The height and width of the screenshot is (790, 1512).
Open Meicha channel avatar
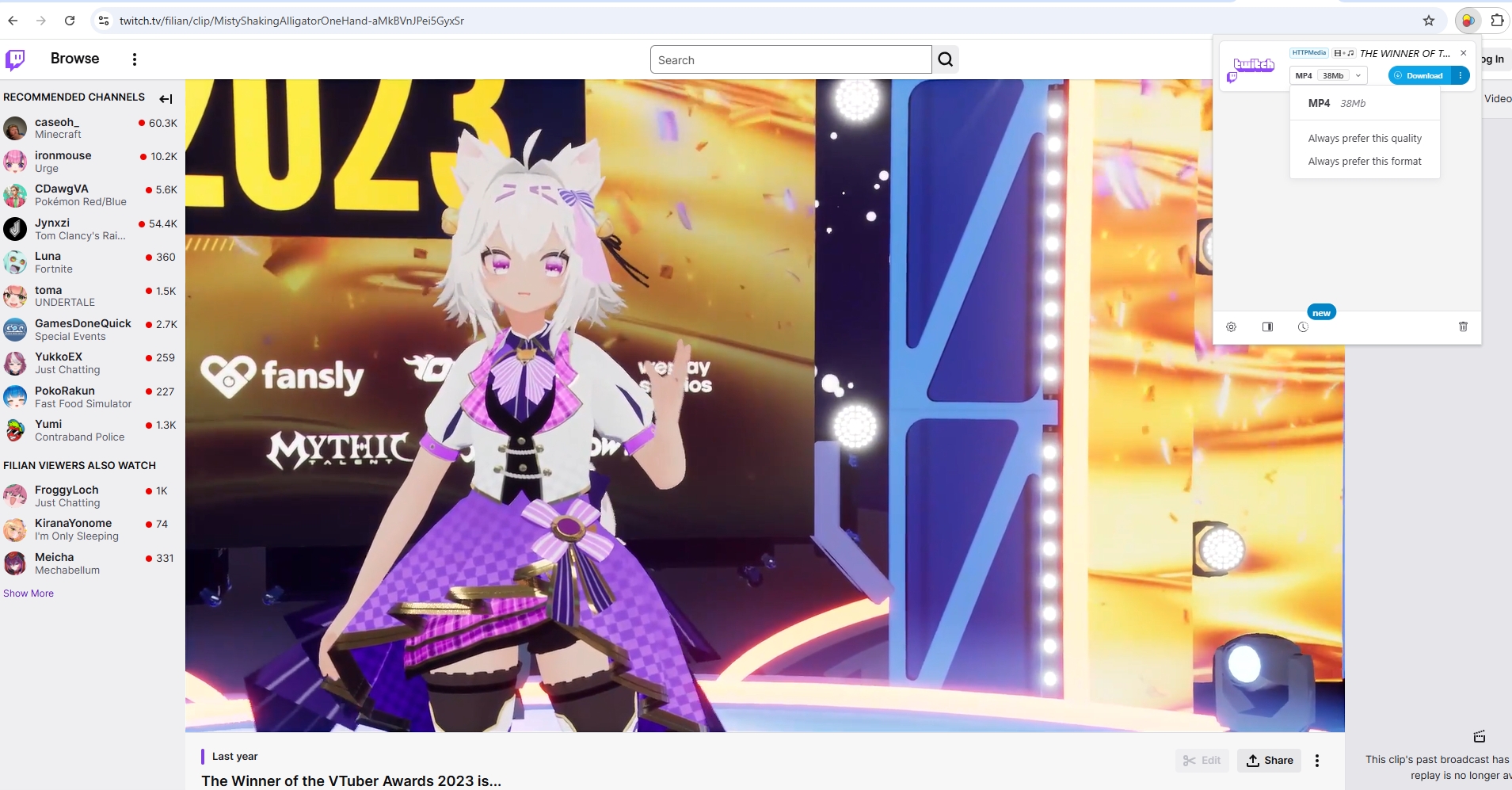coord(15,563)
